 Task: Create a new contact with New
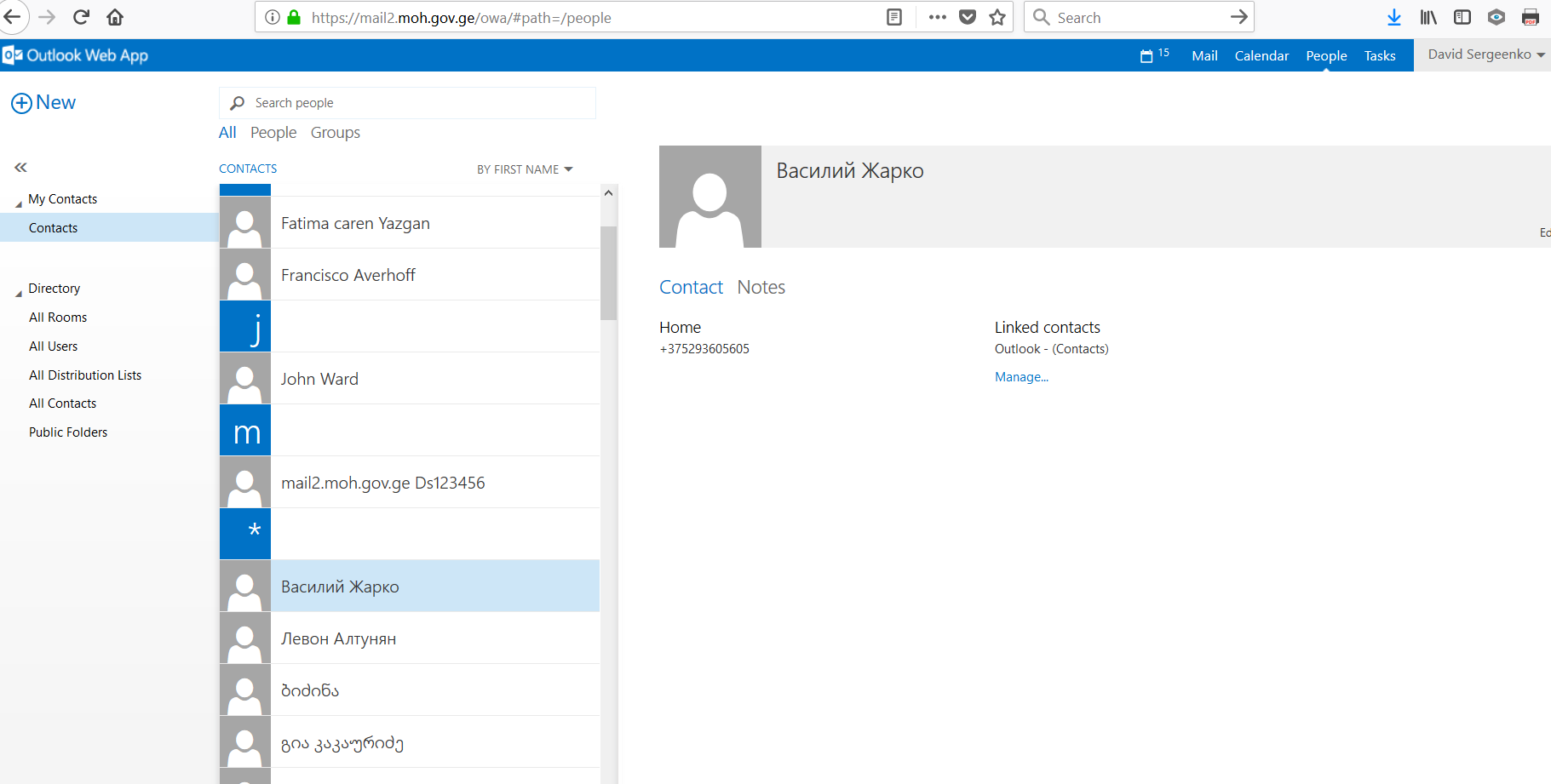click(43, 103)
